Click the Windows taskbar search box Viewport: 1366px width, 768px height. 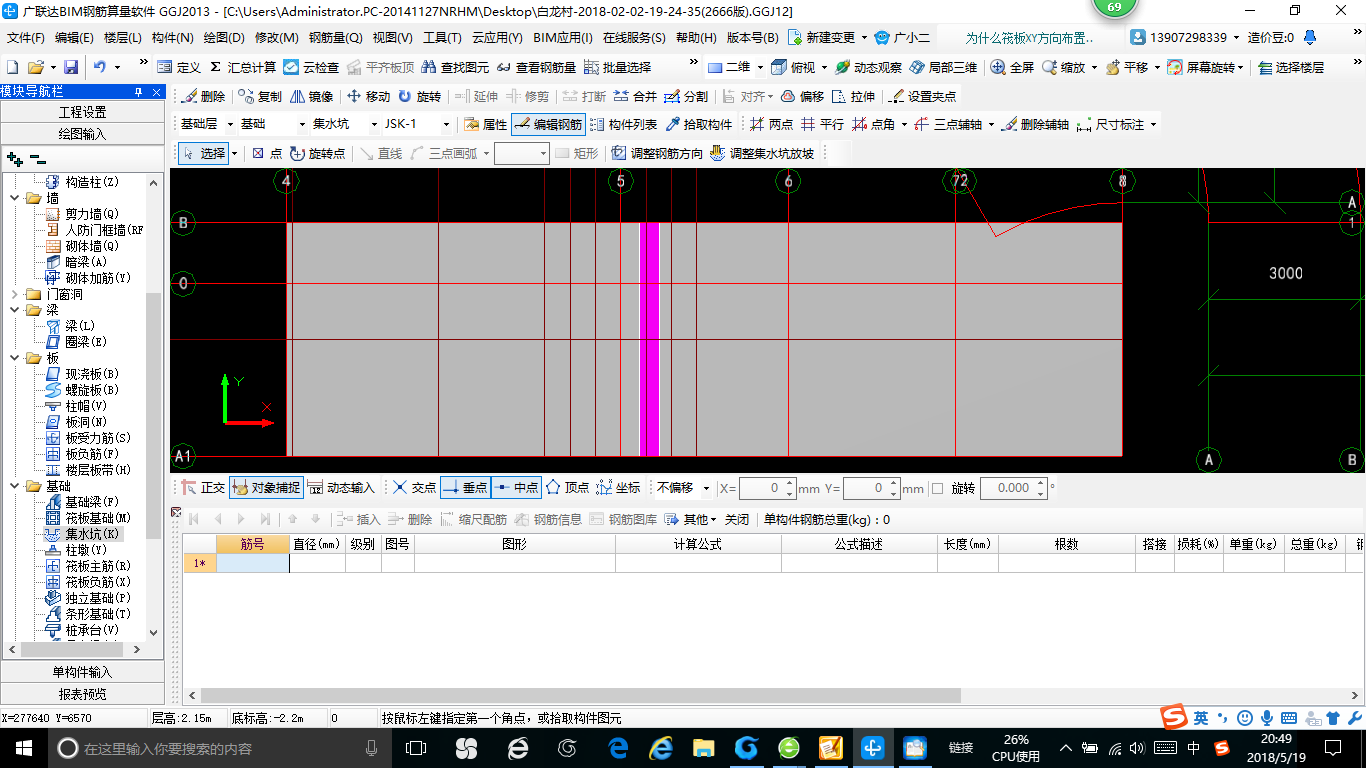[218, 748]
